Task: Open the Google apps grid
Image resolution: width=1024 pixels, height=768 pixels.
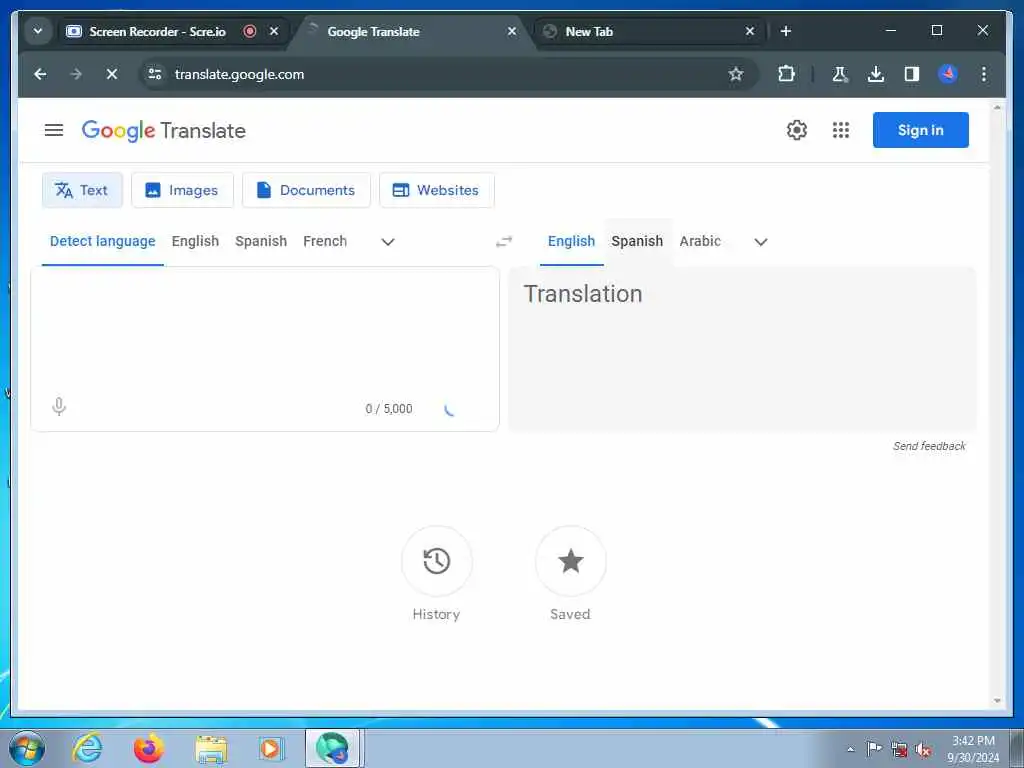Action: tap(840, 130)
